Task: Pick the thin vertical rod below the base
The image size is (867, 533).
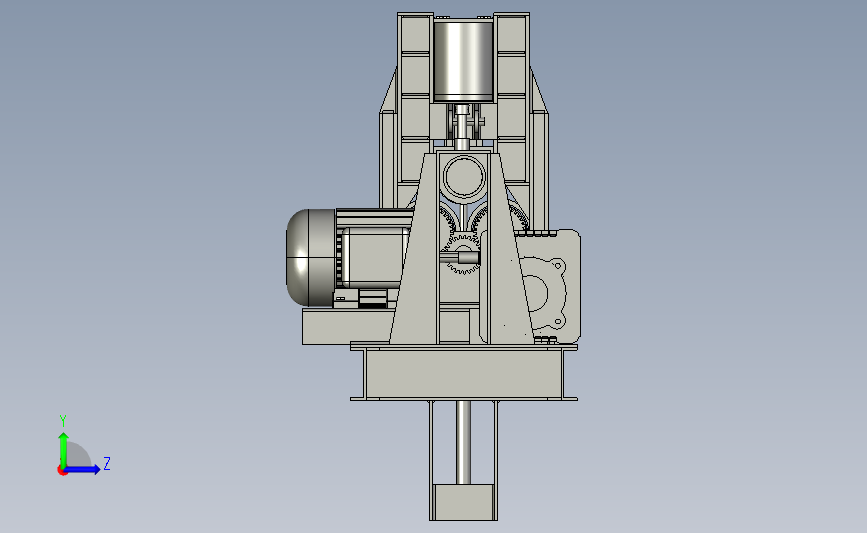Action: [463, 442]
